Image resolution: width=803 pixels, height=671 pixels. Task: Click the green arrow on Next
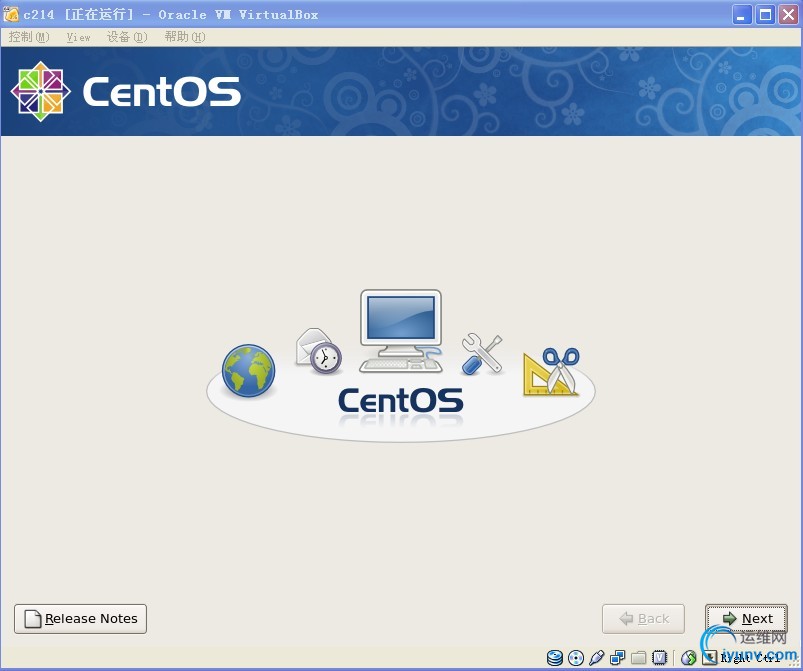pyautogui.click(x=729, y=619)
